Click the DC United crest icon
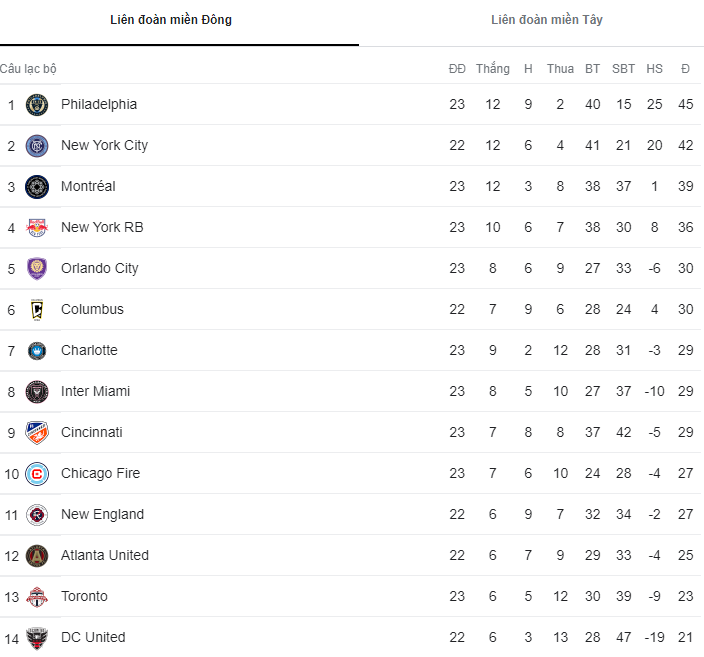The width and height of the screenshot is (704, 657). point(37,638)
